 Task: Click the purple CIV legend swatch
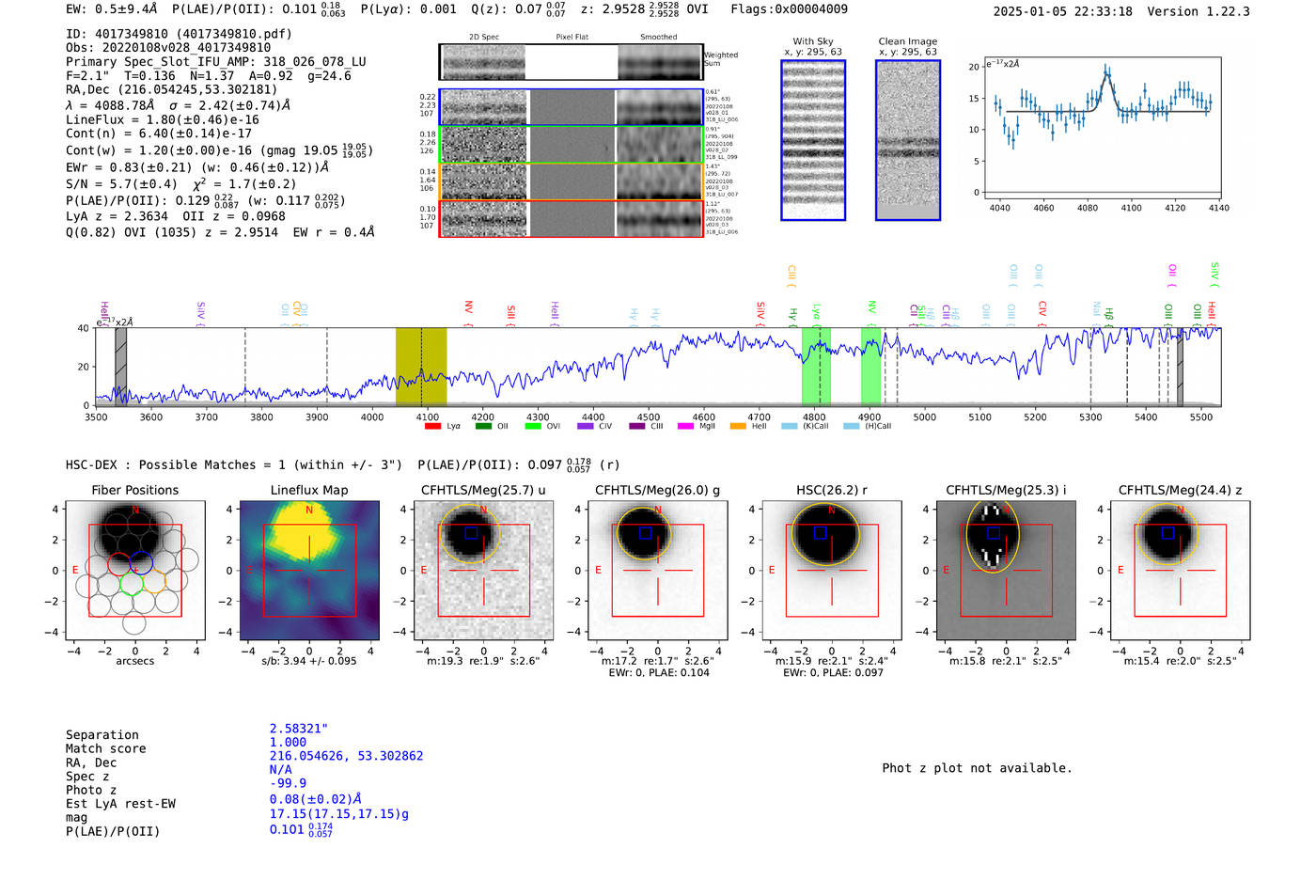tap(585, 426)
